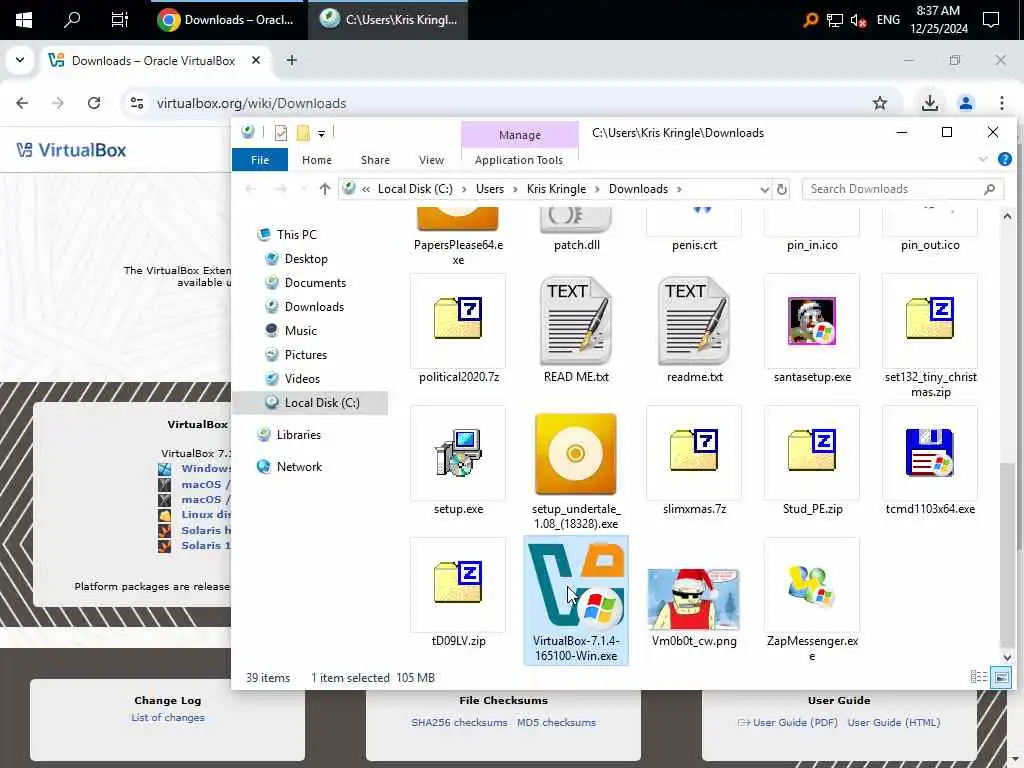Image resolution: width=1024 pixels, height=768 pixels.
Task: Go up one folder level arrow
Action: click(x=325, y=189)
